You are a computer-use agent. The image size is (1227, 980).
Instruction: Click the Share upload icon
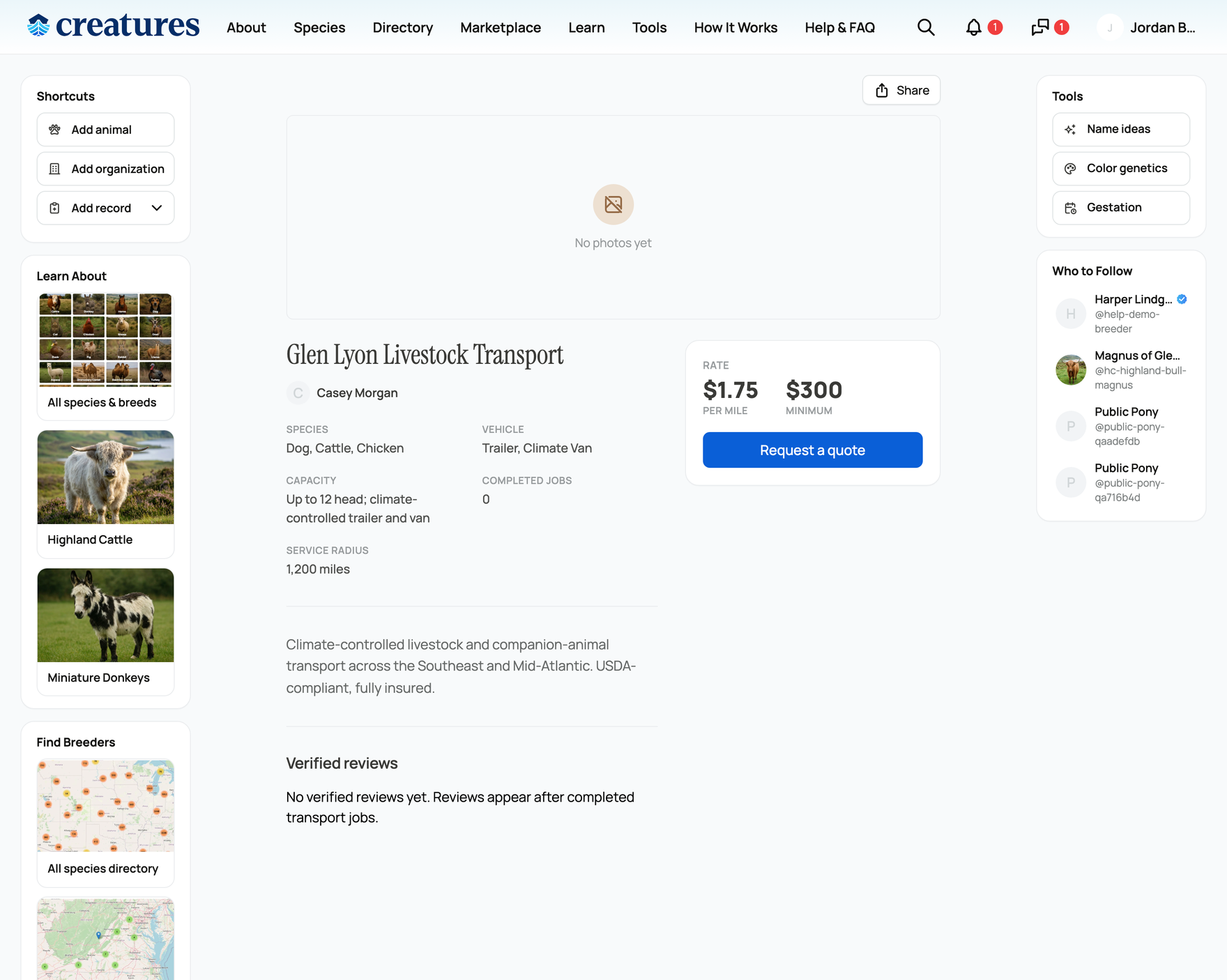coord(882,91)
